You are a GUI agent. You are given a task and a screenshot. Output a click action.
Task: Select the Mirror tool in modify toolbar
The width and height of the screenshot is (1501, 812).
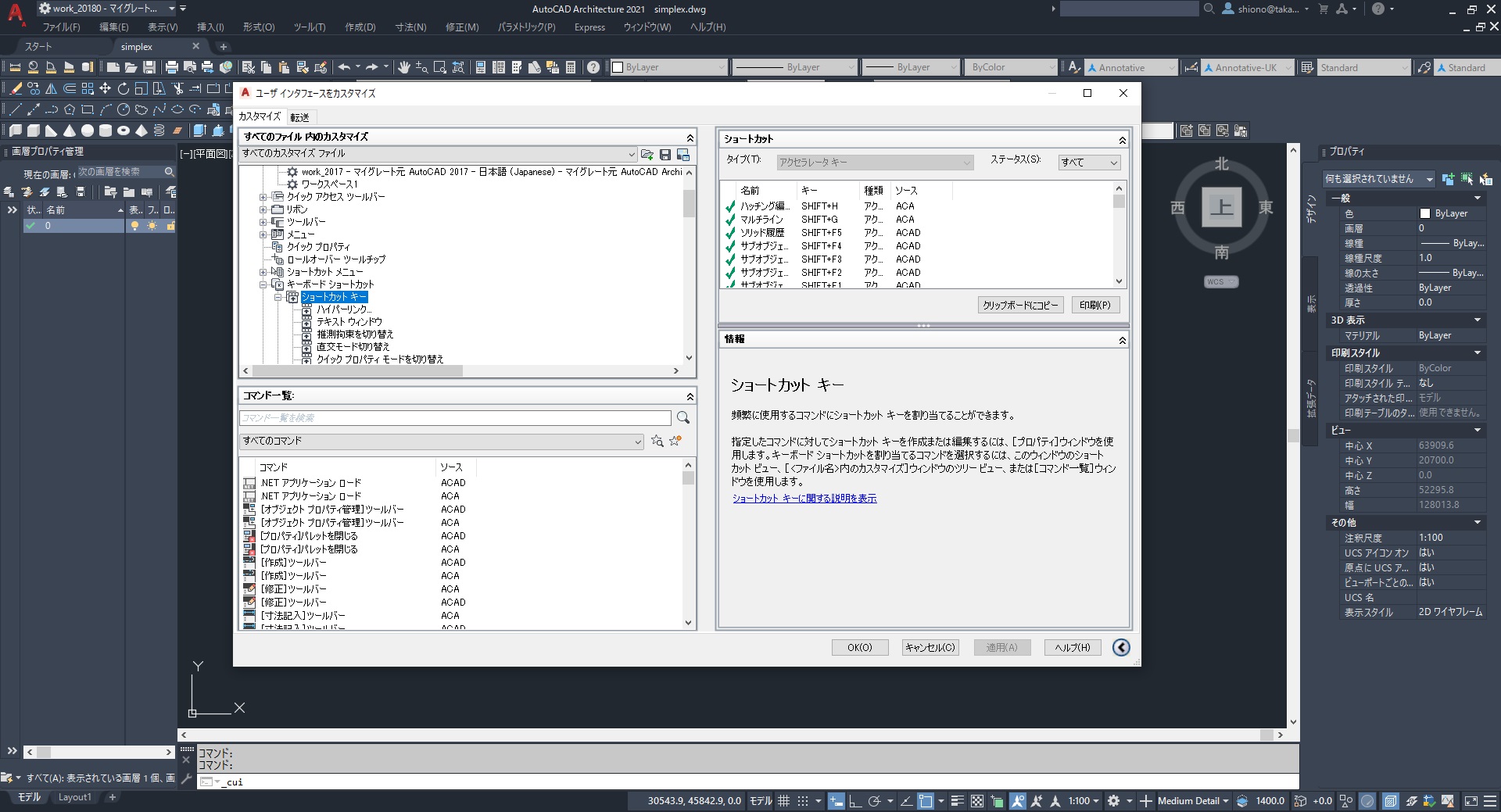tap(51, 88)
